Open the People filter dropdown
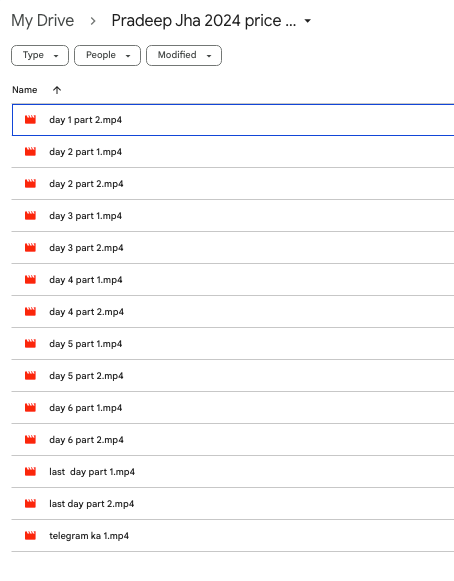454x581 pixels. coord(107,55)
